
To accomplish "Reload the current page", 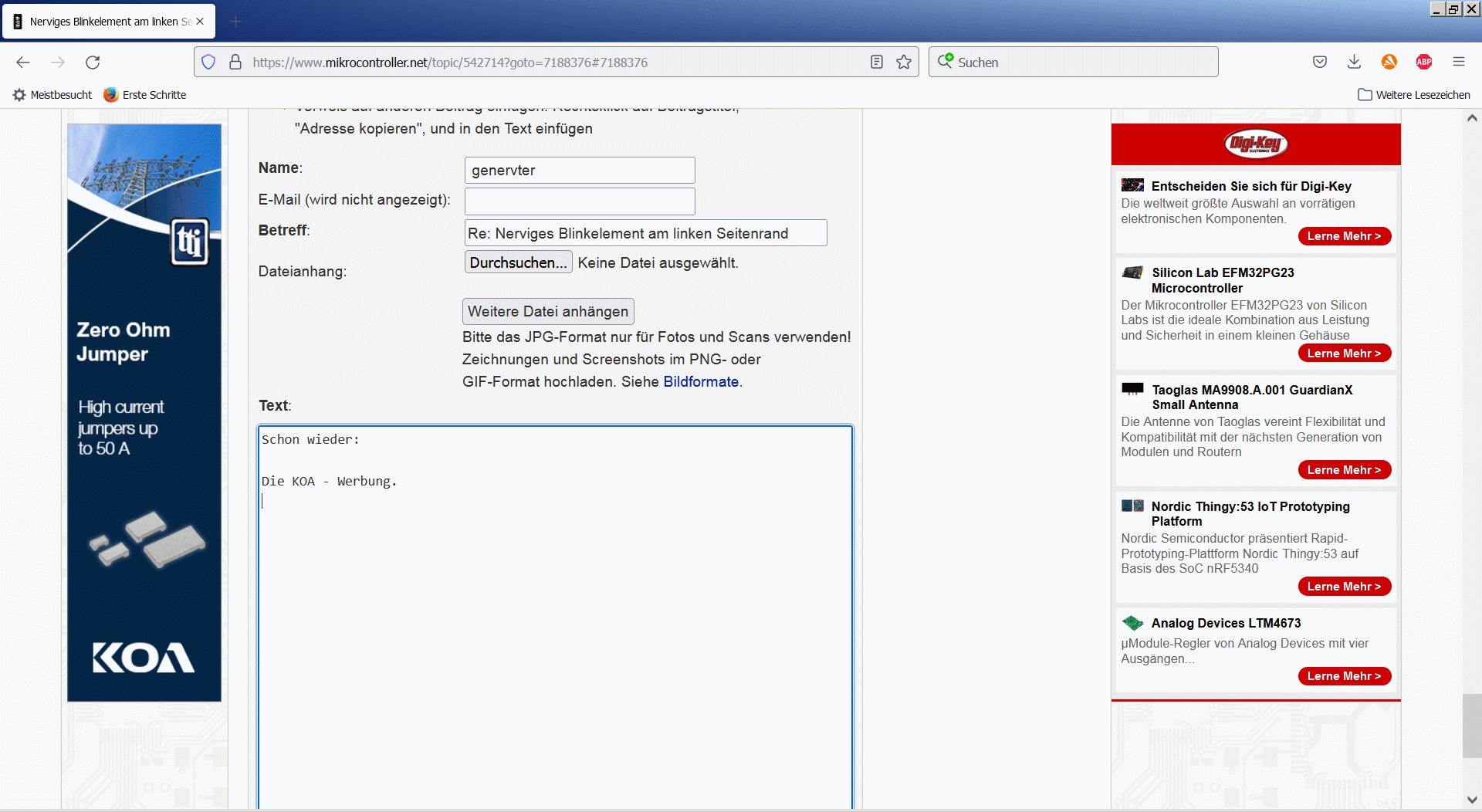I will 93,63.
